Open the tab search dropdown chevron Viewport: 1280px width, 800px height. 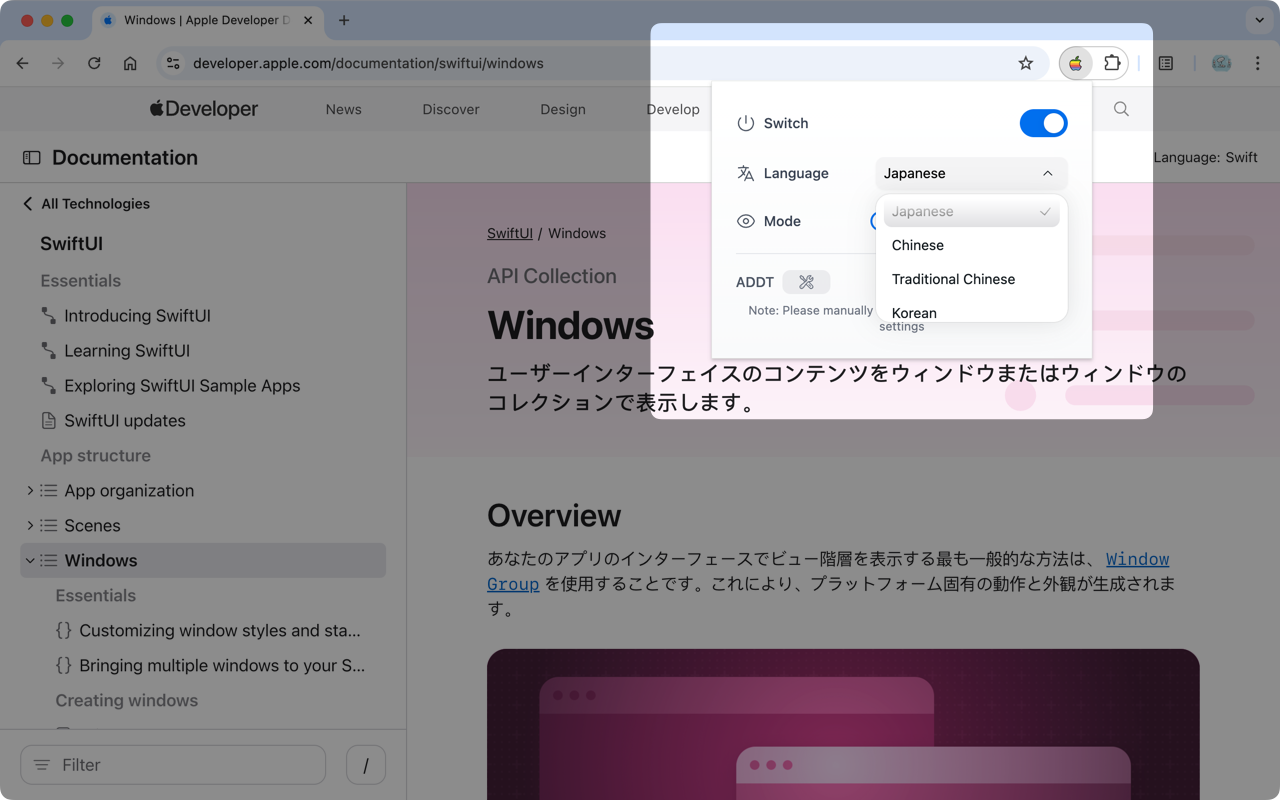pyautogui.click(x=1259, y=20)
